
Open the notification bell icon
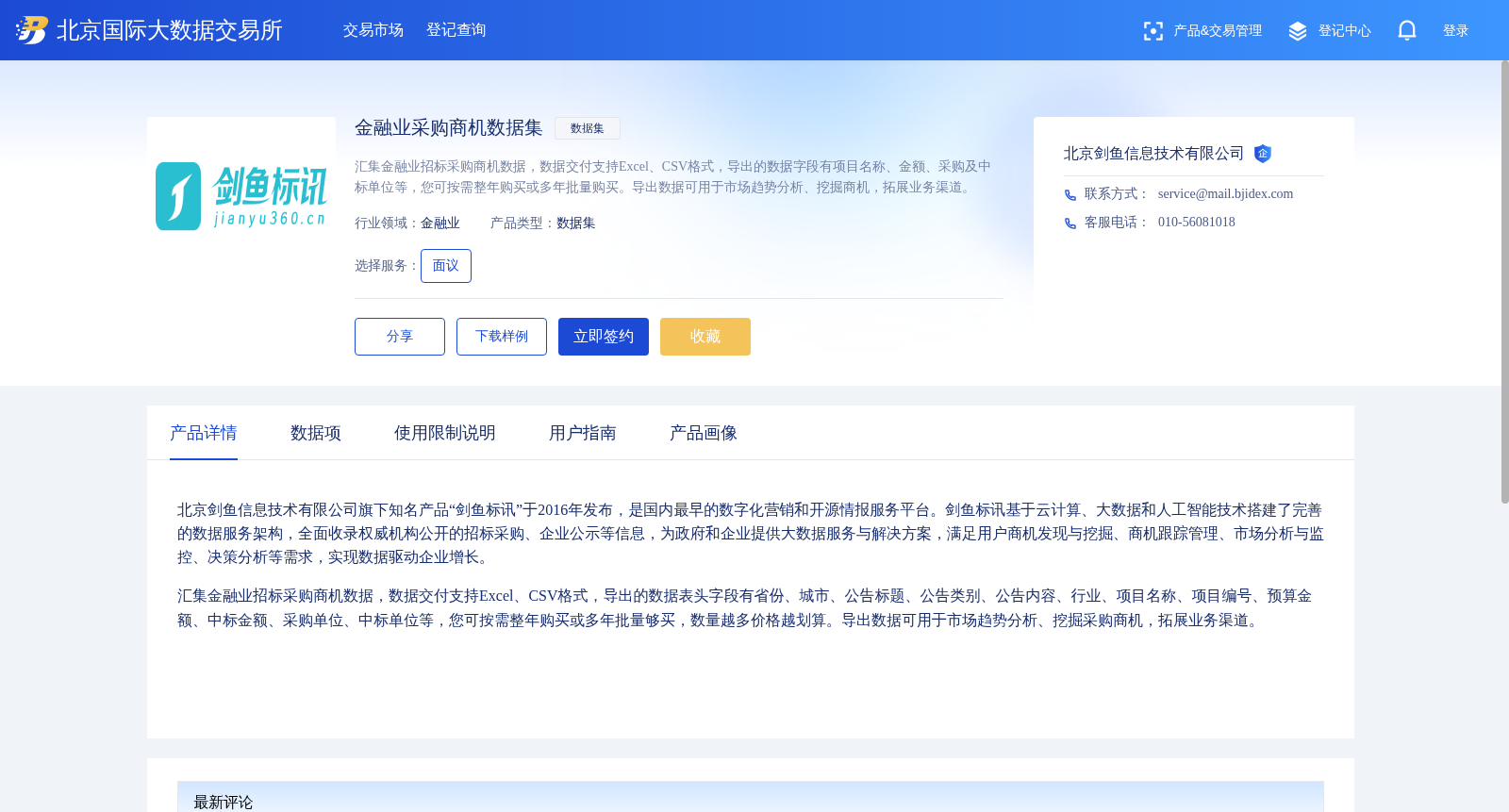pos(1407,31)
